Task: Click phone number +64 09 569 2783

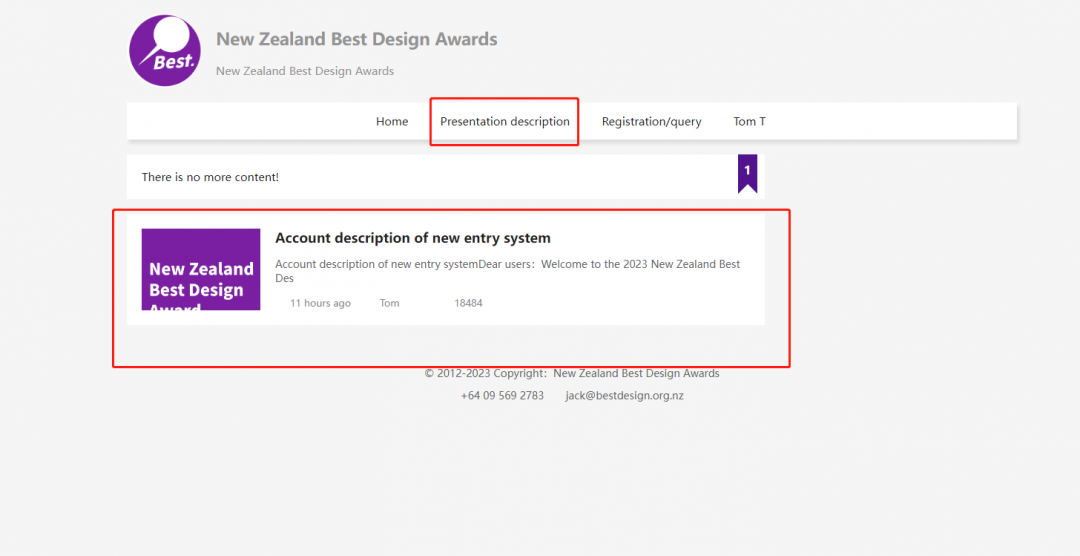Action: [x=502, y=395]
